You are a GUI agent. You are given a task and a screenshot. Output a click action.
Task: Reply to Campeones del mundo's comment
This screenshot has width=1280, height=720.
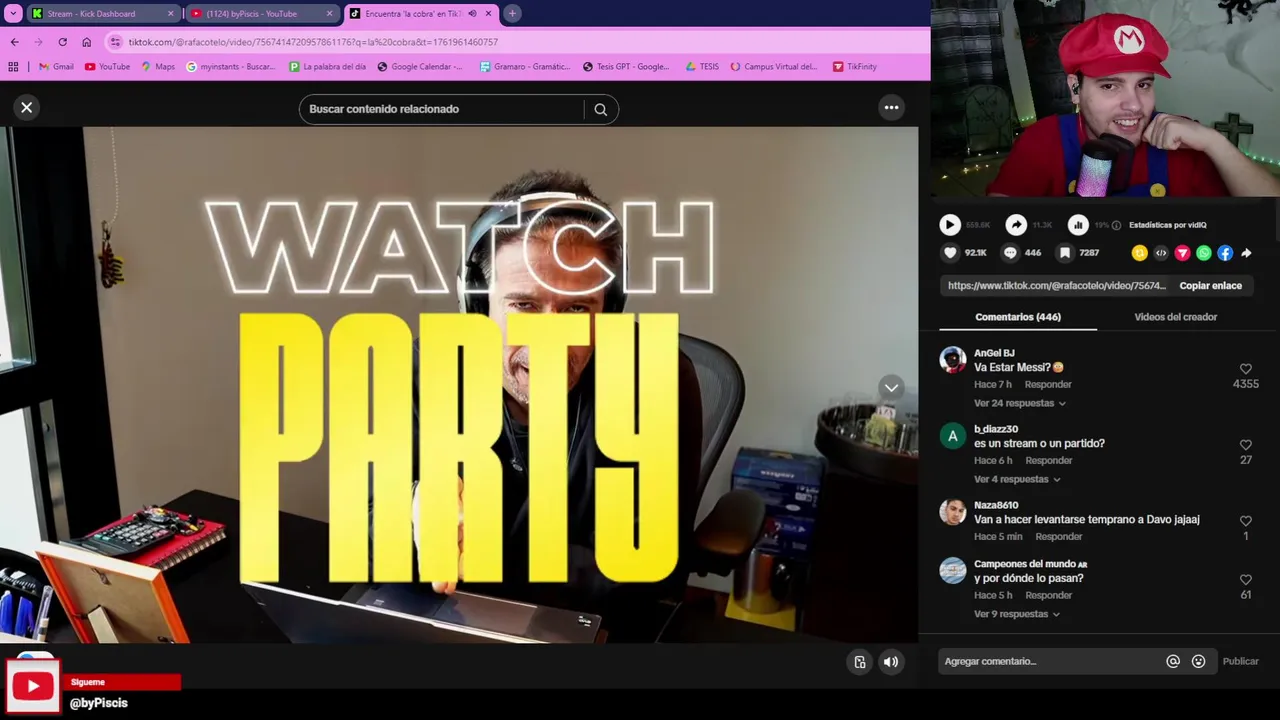1048,595
